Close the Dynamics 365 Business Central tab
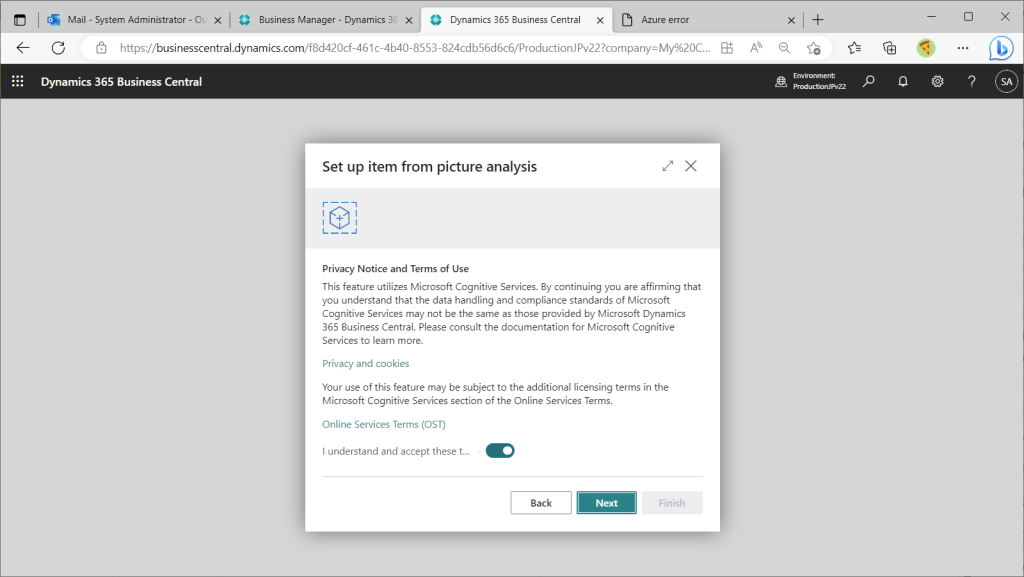The height and width of the screenshot is (577, 1024). click(x=600, y=20)
